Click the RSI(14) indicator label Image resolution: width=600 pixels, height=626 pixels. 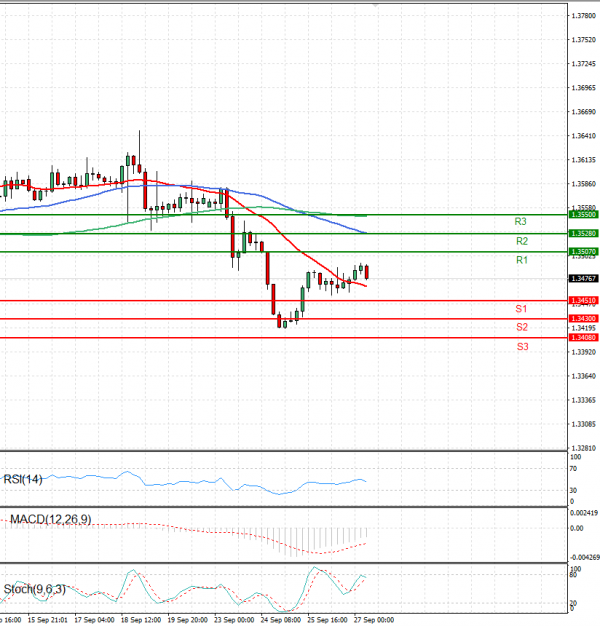coord(23,479)
